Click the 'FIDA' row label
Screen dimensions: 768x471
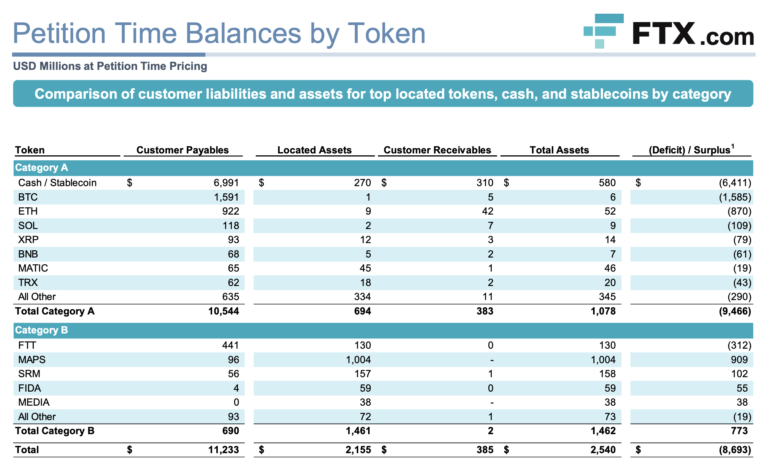point(29,388)
